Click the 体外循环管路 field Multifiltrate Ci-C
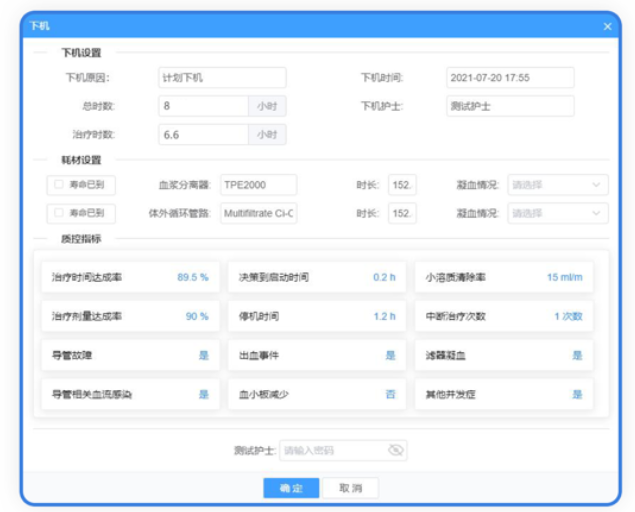The image size is (635, 512). tap(259, 213)
